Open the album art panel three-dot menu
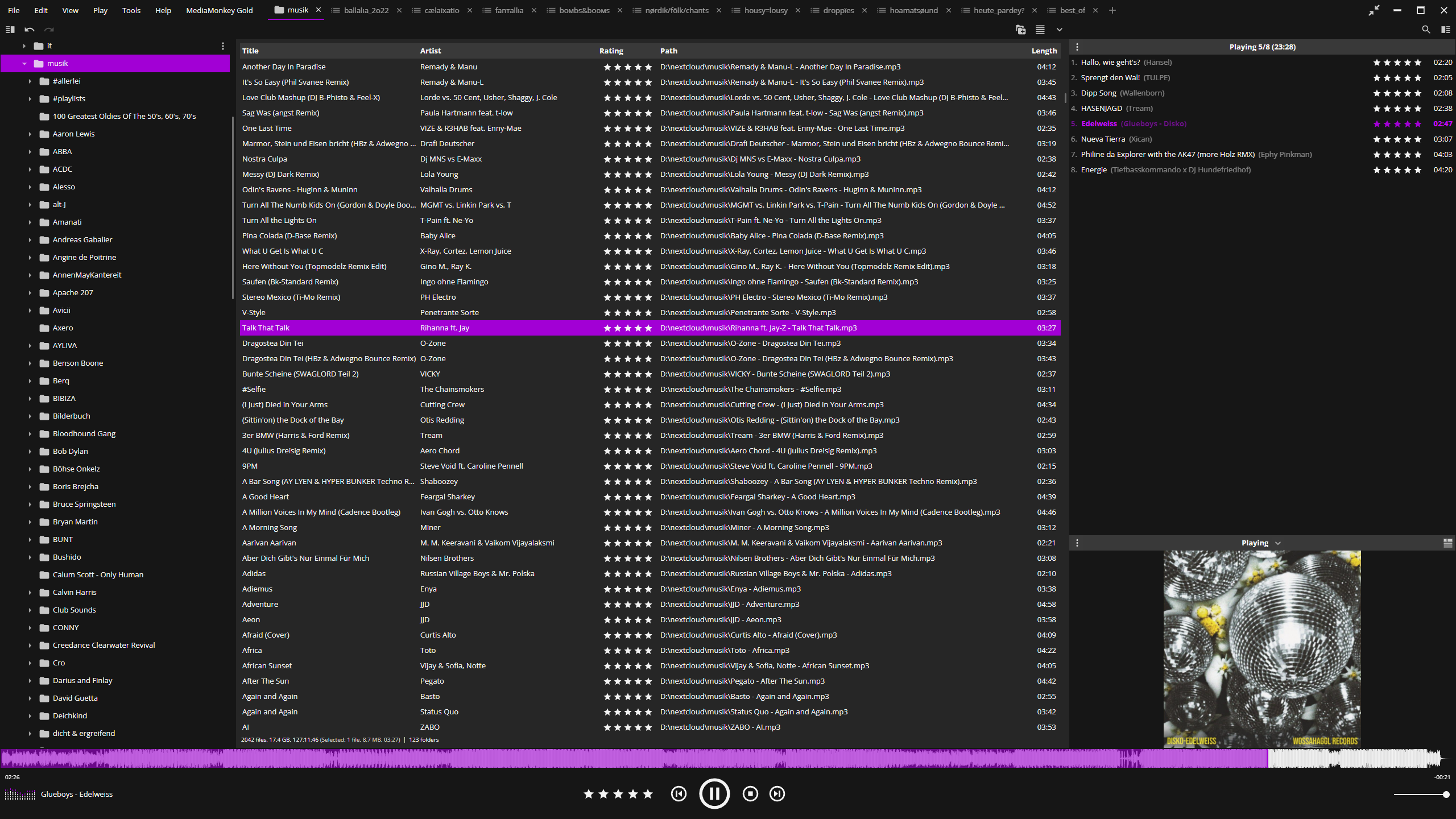 tap(1077, 543)
